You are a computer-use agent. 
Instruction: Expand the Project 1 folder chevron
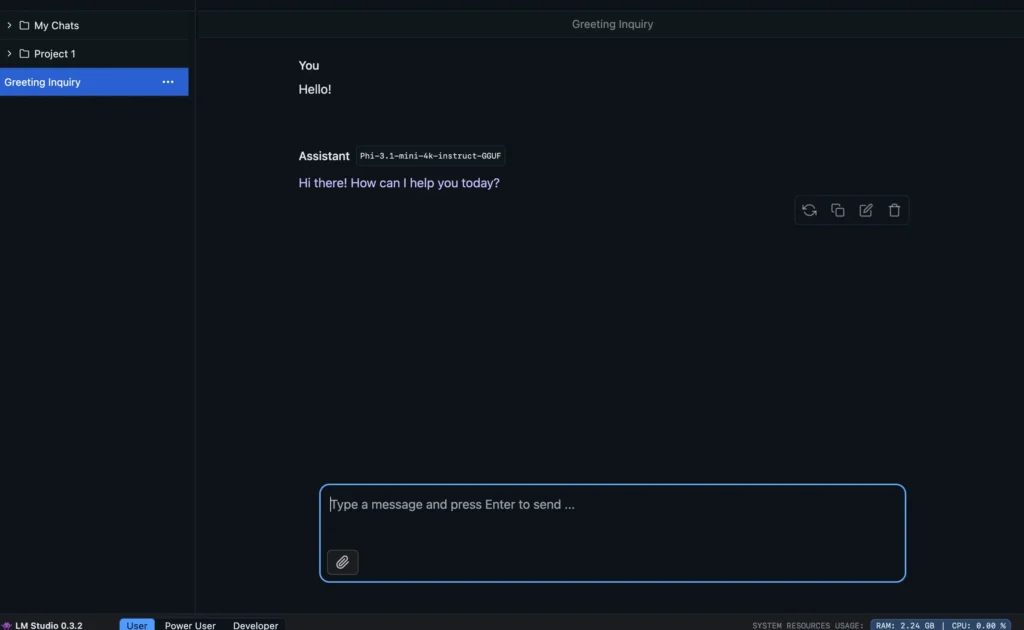coord(9,54)
